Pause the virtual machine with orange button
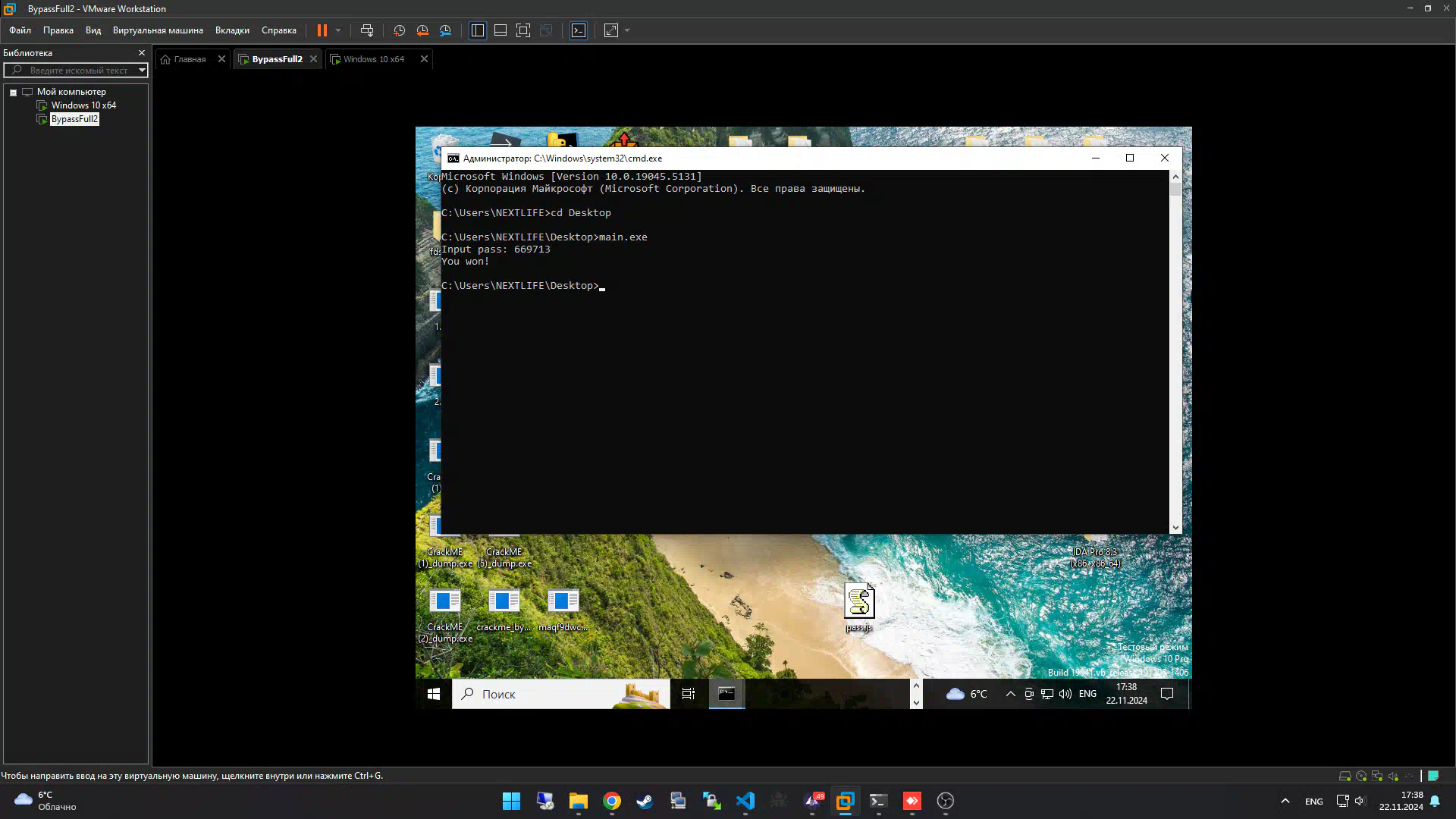 pyautogui.click(x=322, y=30)
